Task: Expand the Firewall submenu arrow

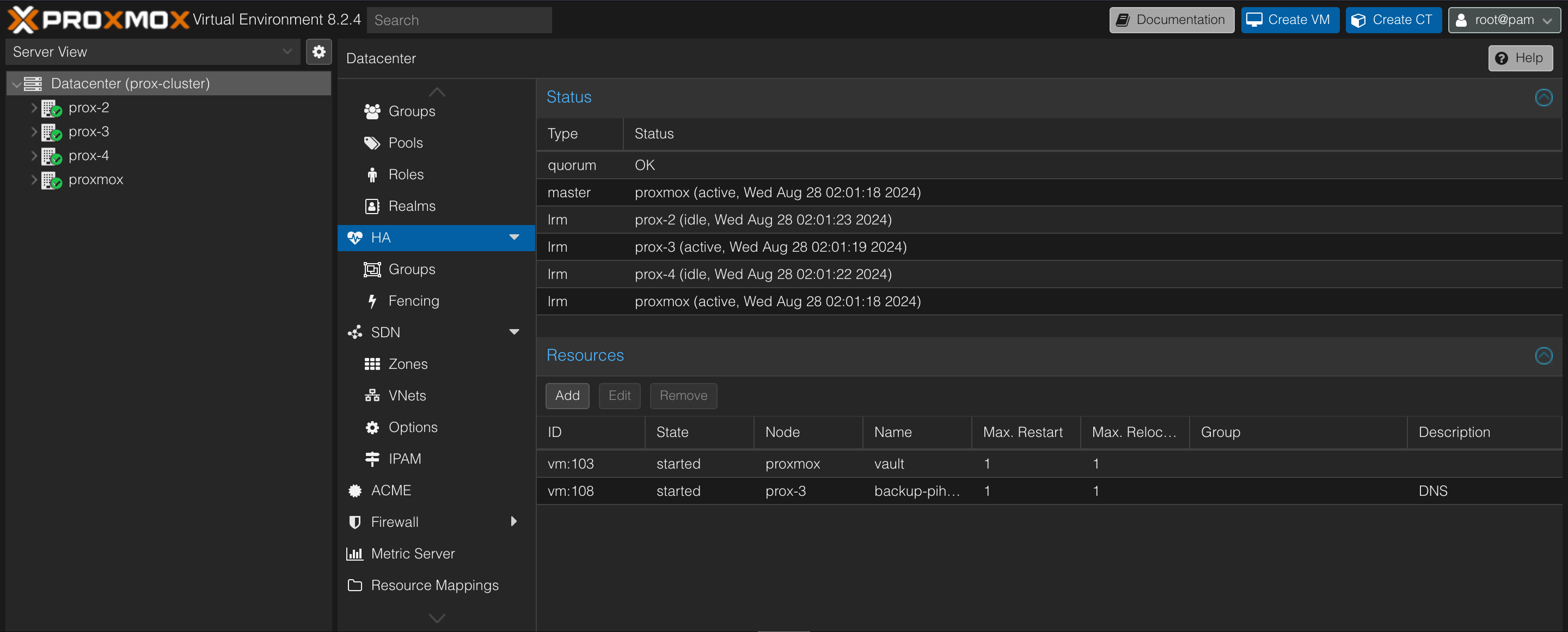Action: (514, 522)
